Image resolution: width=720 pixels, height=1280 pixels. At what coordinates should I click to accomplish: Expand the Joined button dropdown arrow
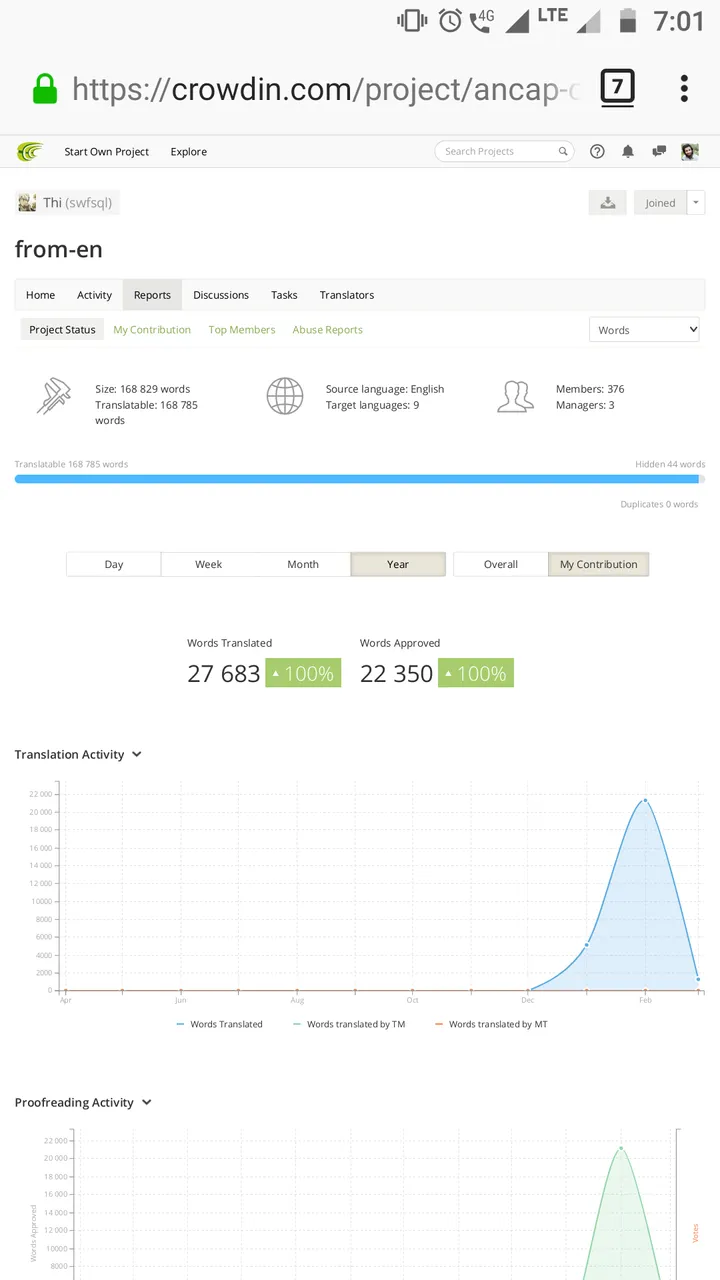tap(696, 203)
